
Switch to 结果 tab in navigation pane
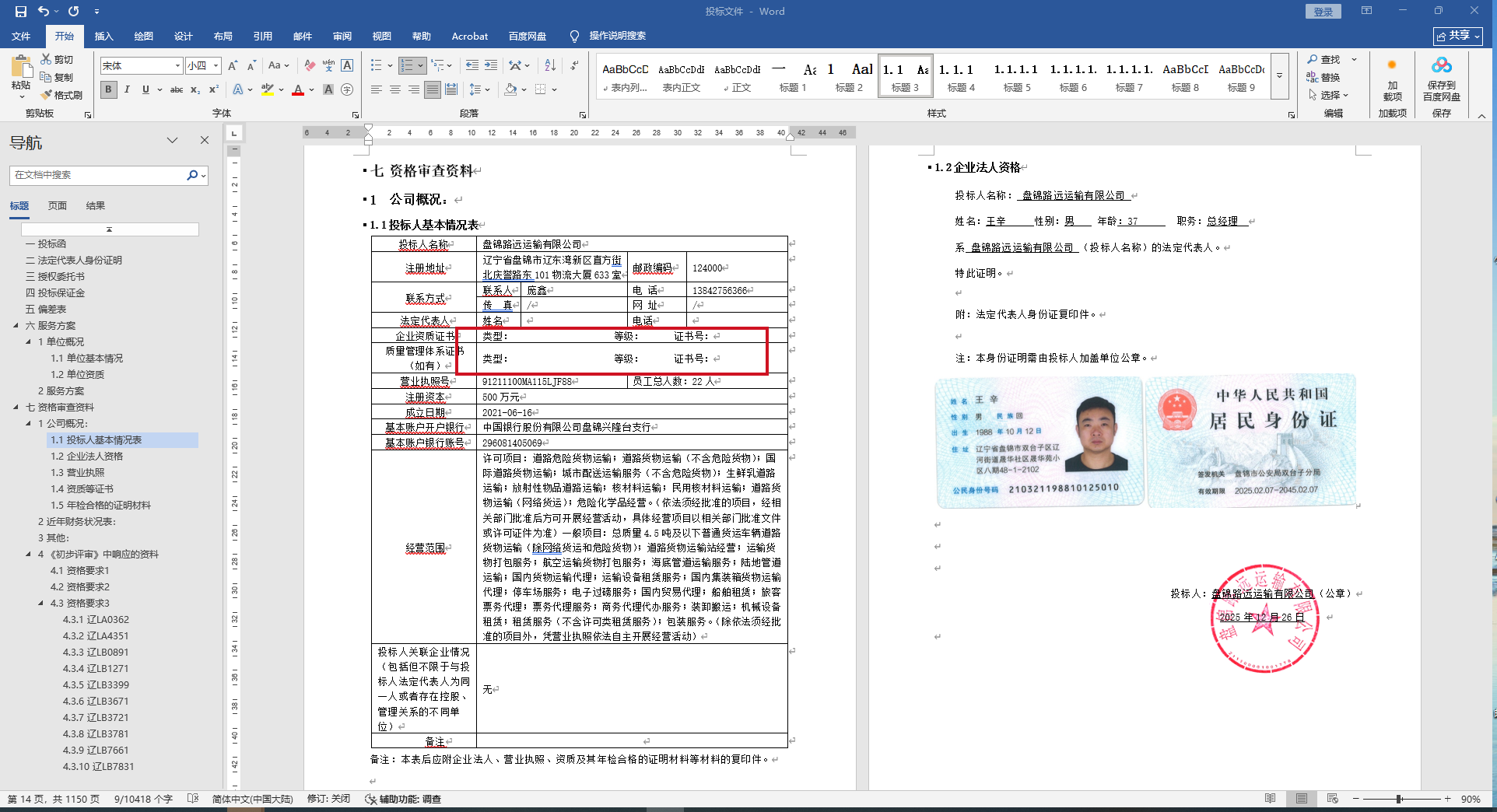pyautogui.click(x=96, y=206)
